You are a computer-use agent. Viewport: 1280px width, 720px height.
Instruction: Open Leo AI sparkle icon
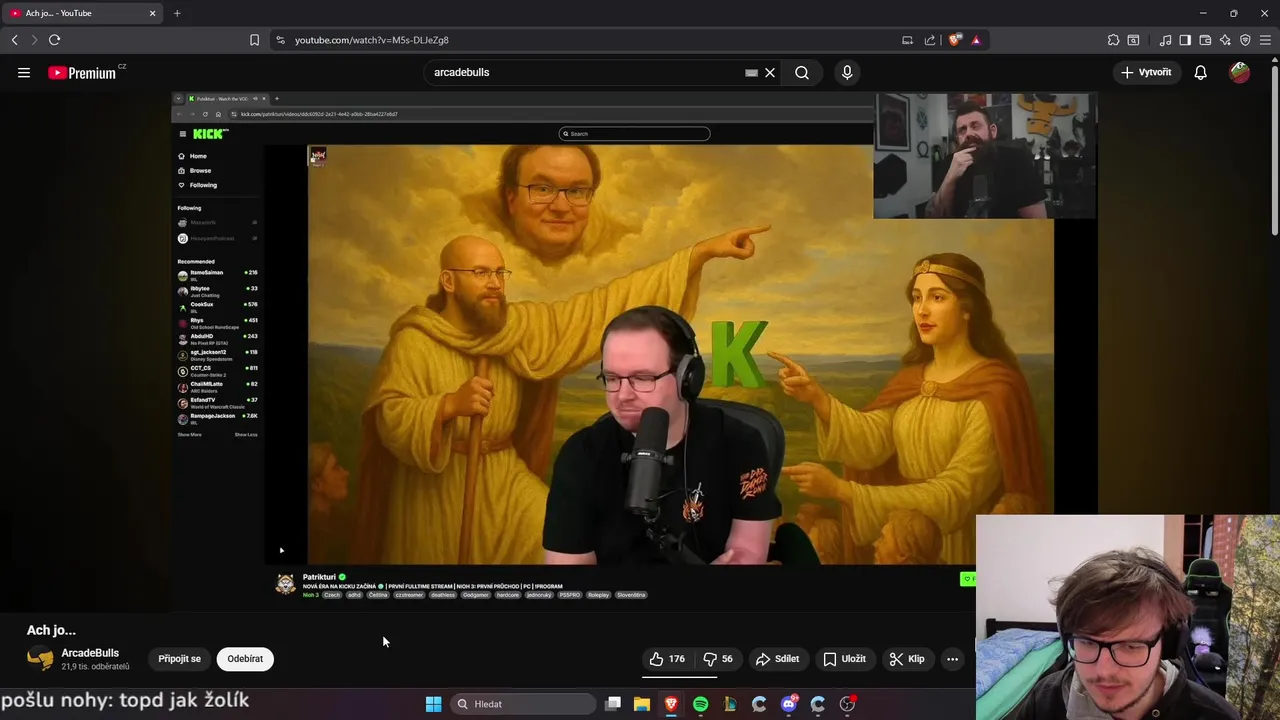pyautogui.click(x=1225, y=40)
